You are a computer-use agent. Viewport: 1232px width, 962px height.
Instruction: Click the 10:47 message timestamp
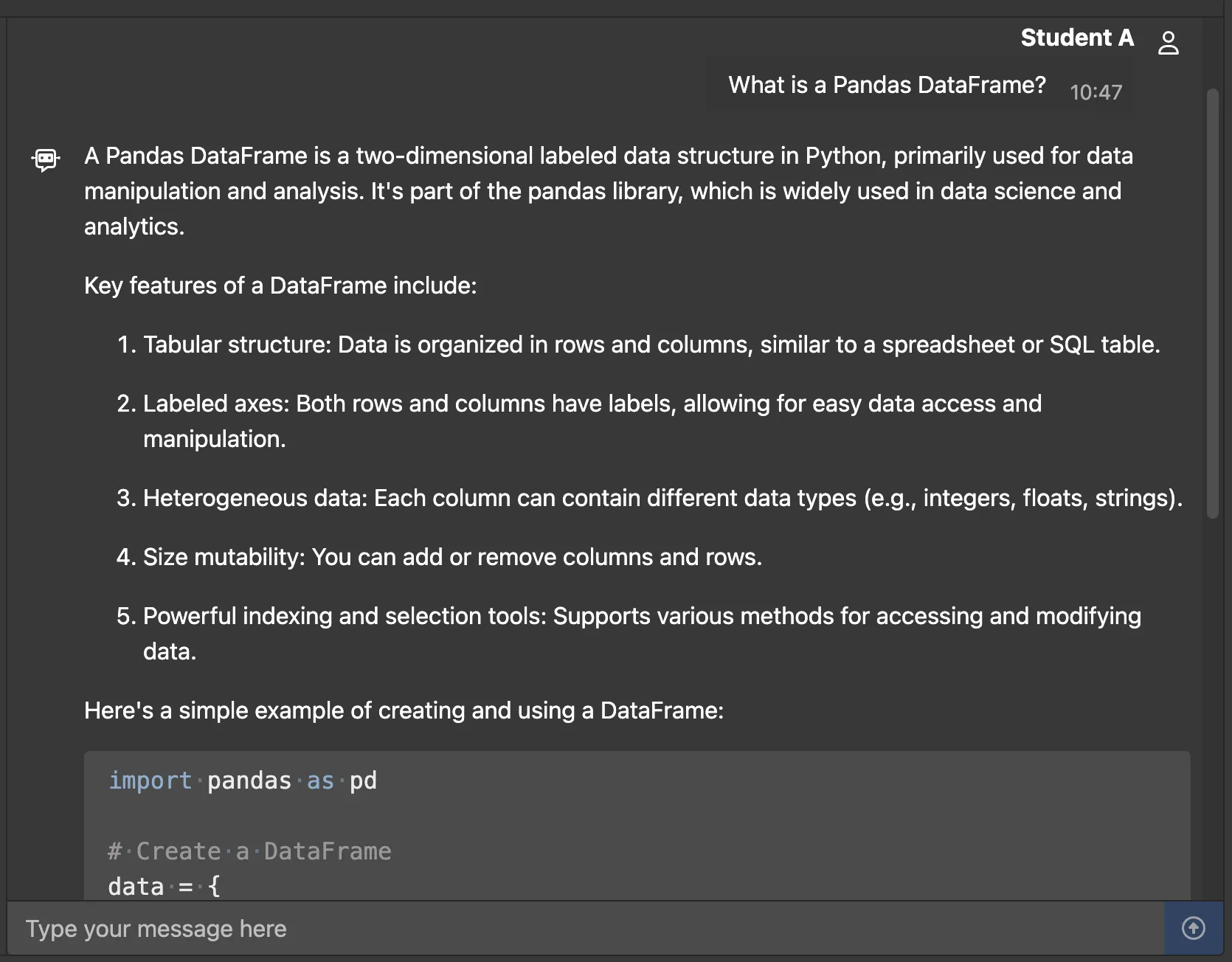point(1096,92)
